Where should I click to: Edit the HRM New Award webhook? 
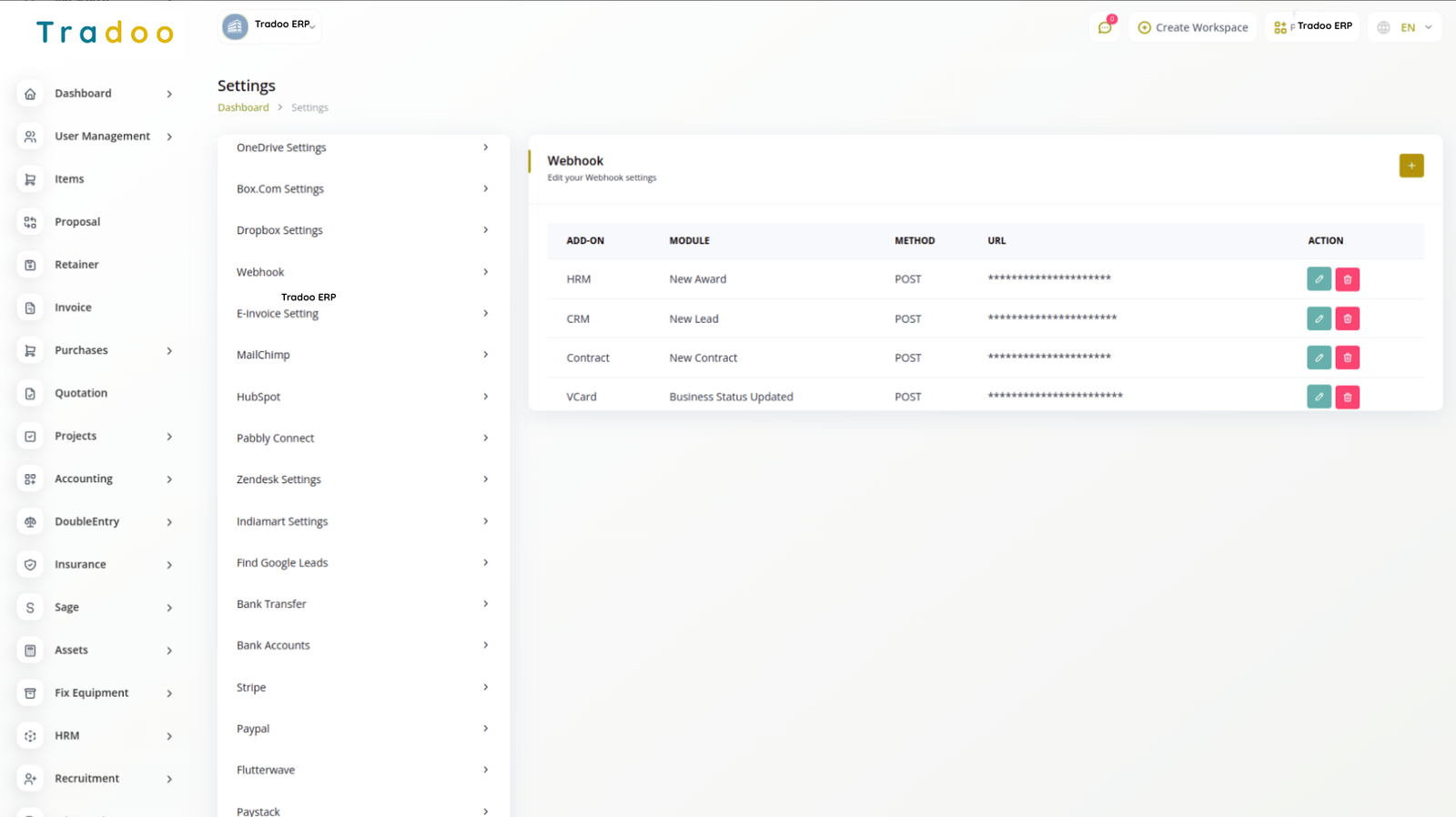1319,279
